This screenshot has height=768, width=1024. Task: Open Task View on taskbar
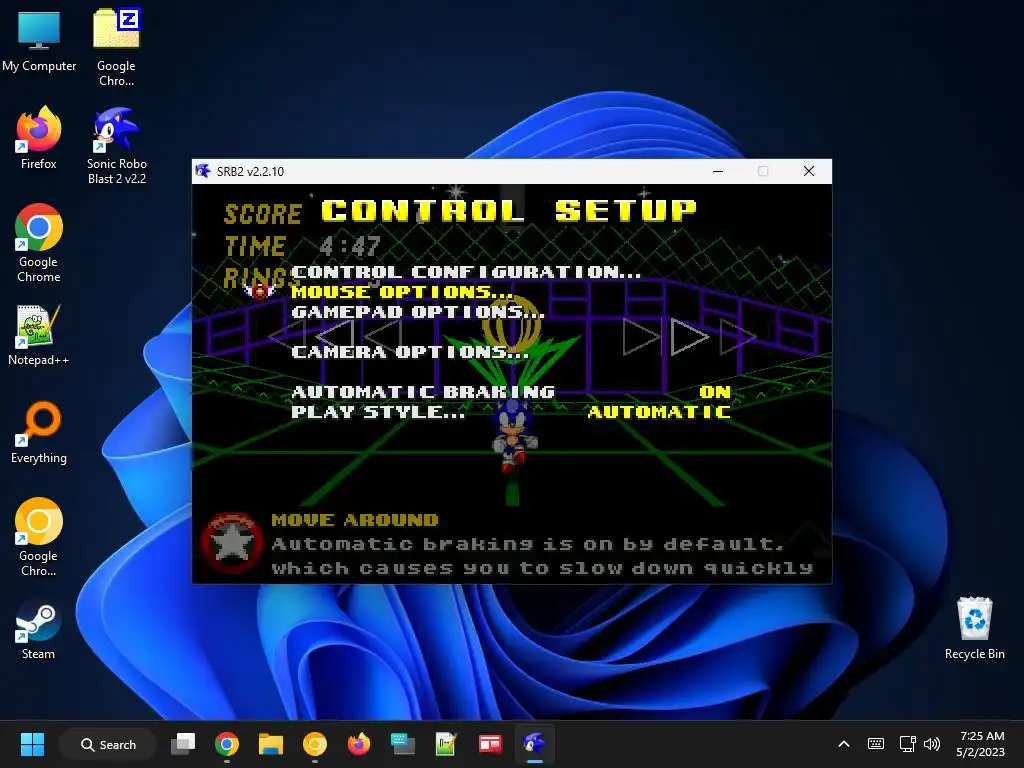tap(183, 744)
